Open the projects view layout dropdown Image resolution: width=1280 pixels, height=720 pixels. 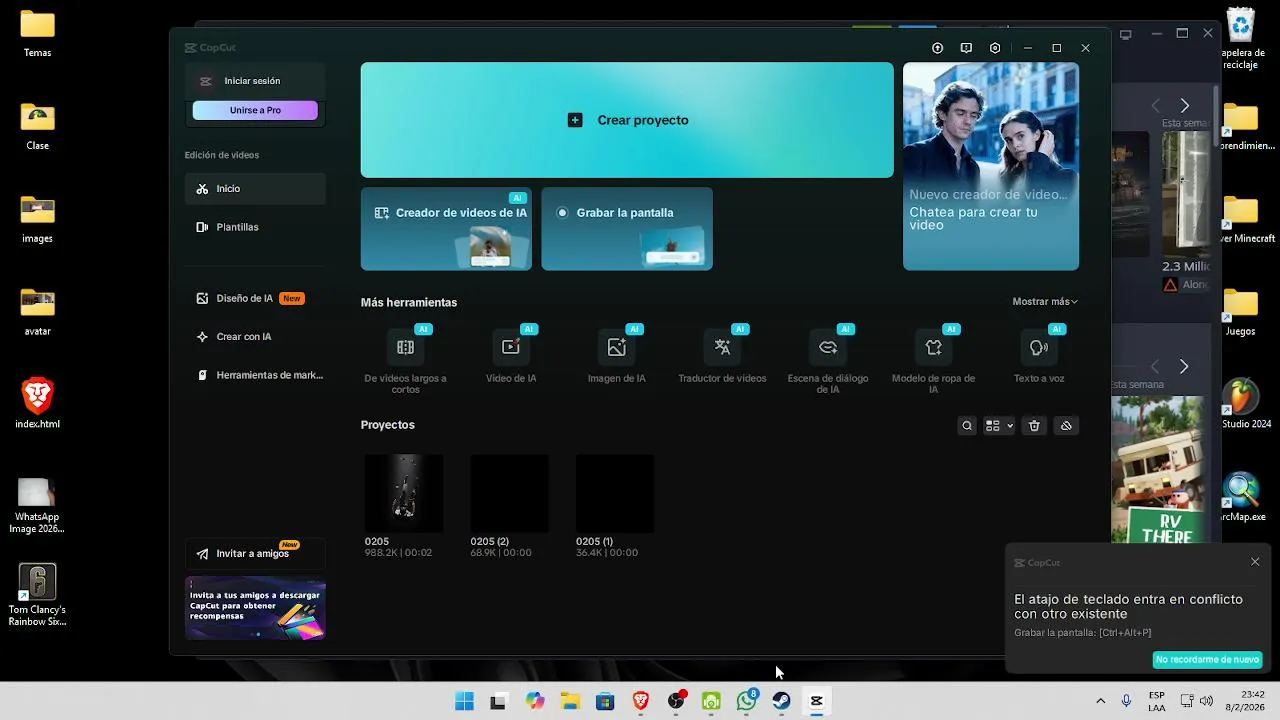point(999,426)
